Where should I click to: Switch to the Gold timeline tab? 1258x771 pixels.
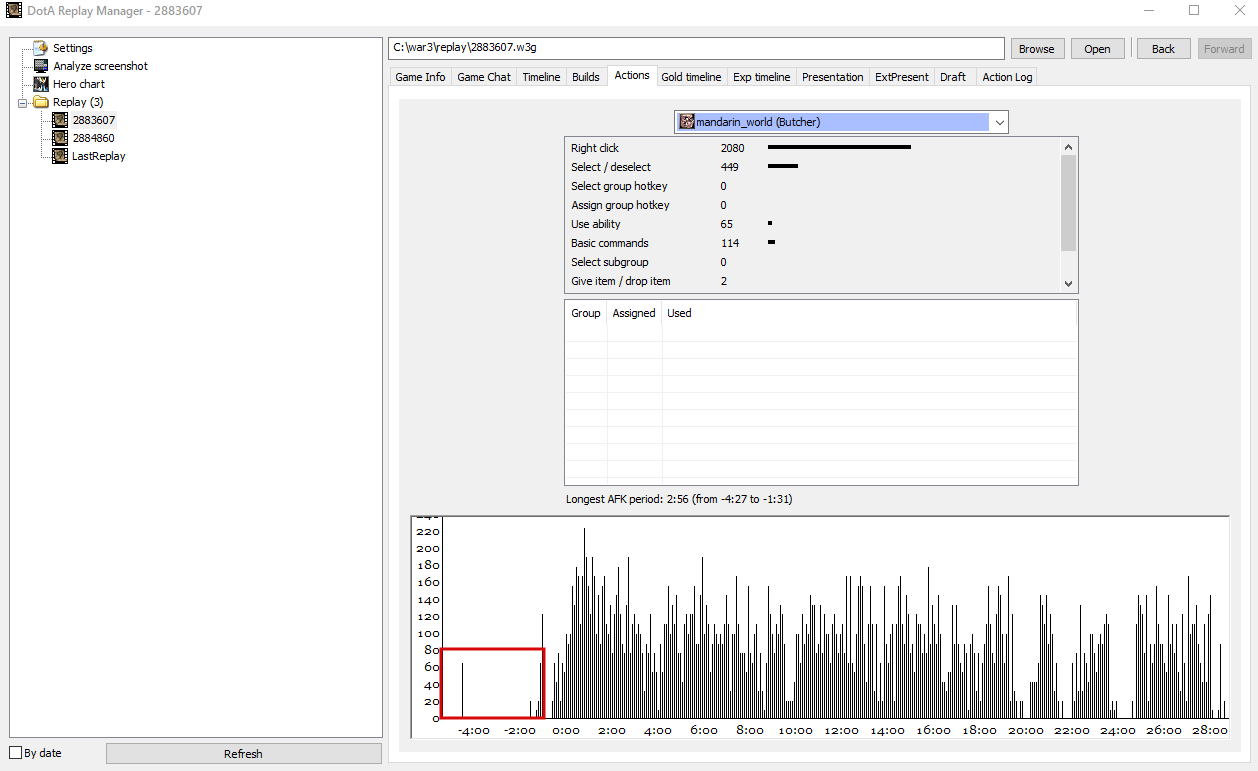click(691, 77)
